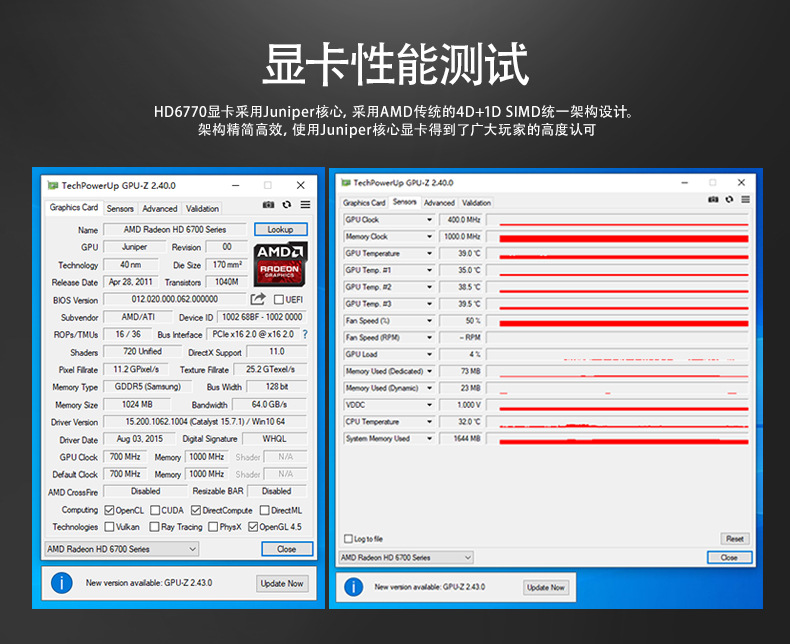Toggle Vulkan checkbox
This screenshot has height=644, width=790.
pos(109,527)
